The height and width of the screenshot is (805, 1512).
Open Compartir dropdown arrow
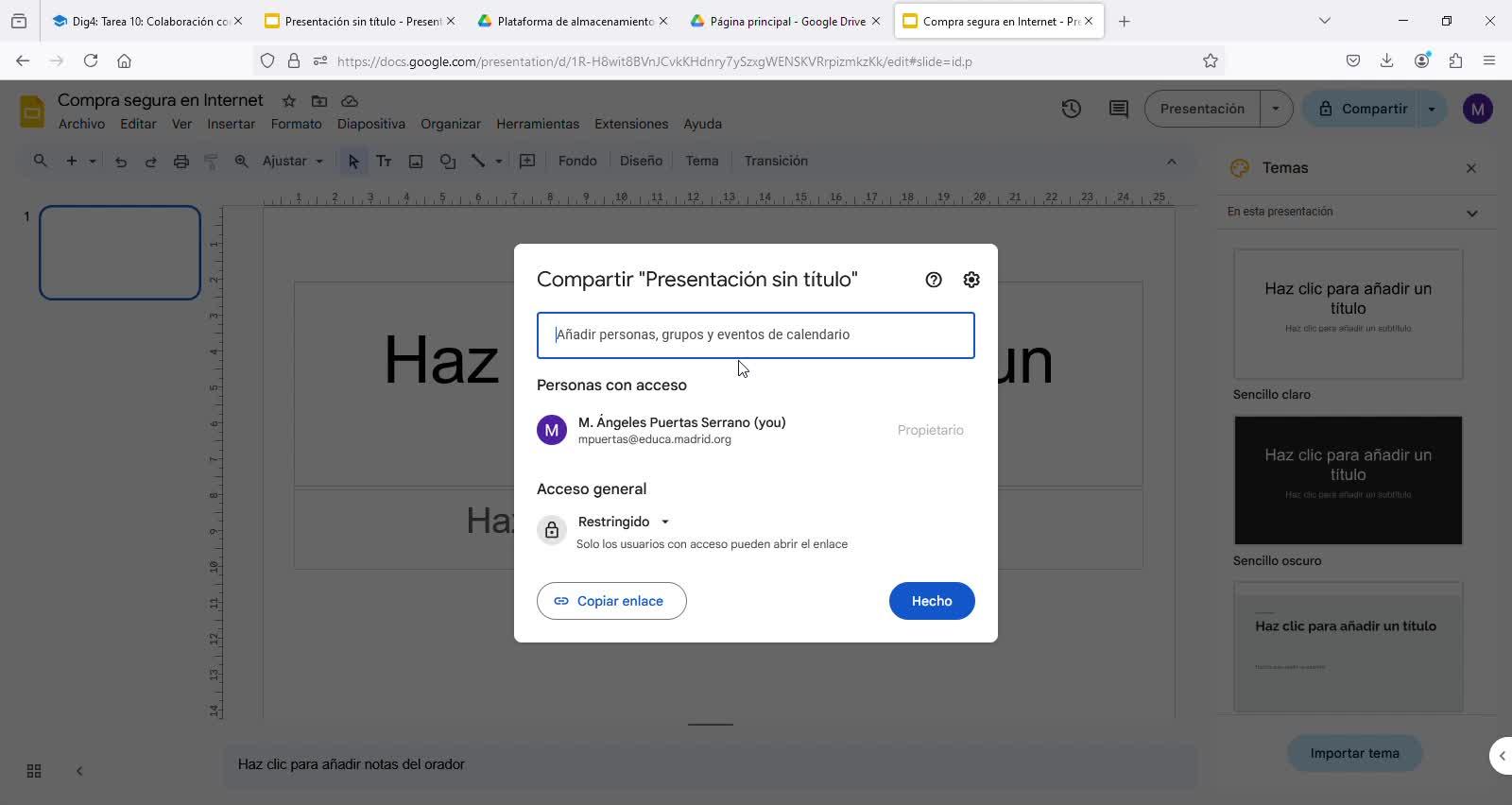[1432, 109]
